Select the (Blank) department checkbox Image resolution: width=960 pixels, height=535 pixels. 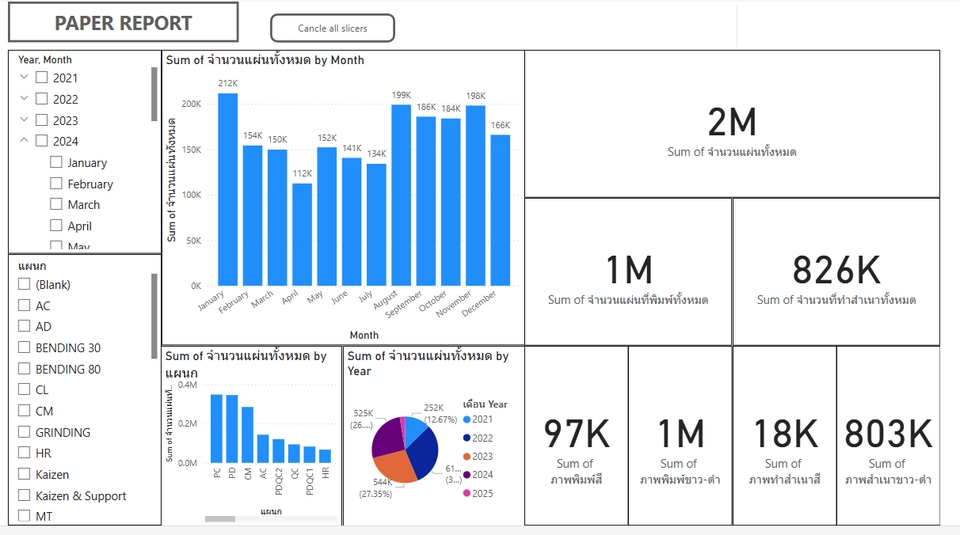pyautogui.click(x=24, y=284)
